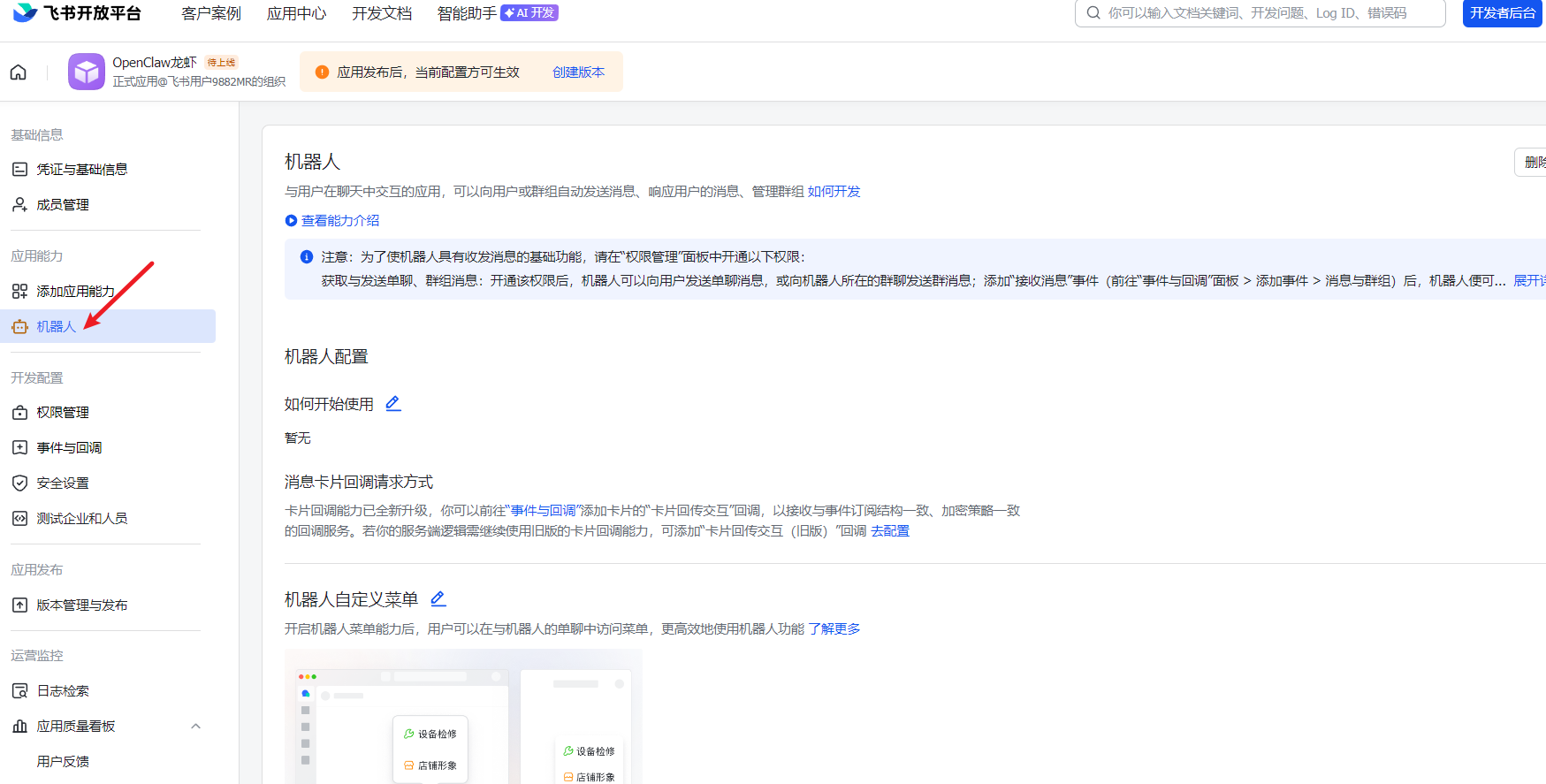
Task: Click the OpenClaw app cube icon
Action: [87, 72]
